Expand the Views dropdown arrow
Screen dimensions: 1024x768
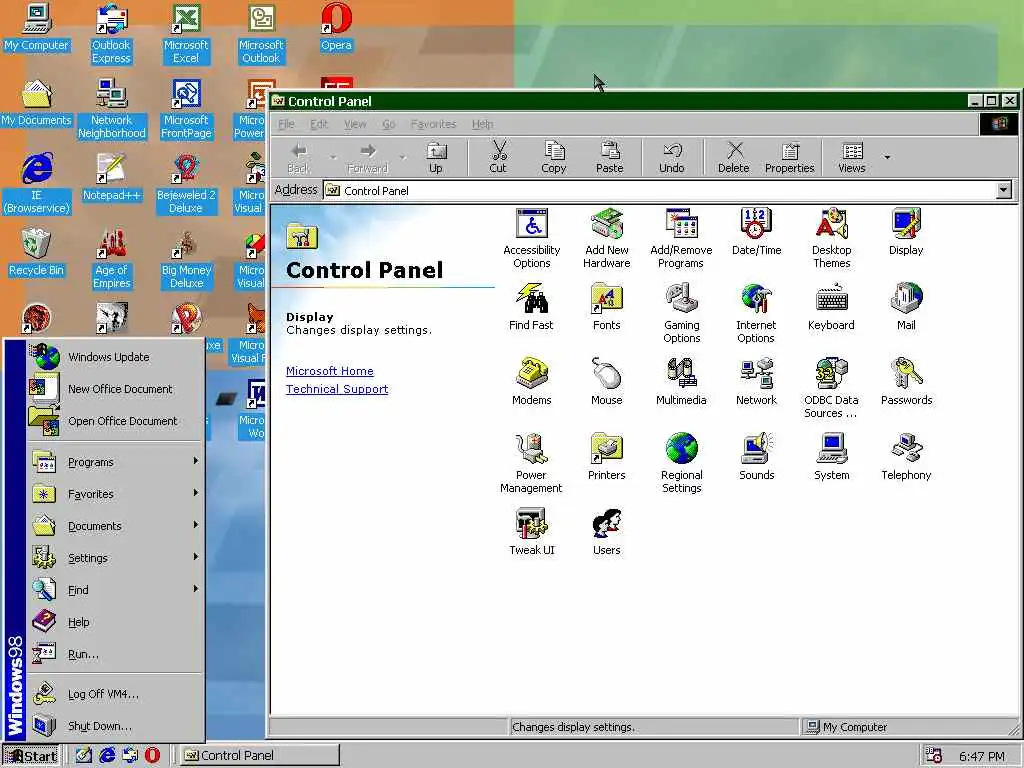[887, 157]
